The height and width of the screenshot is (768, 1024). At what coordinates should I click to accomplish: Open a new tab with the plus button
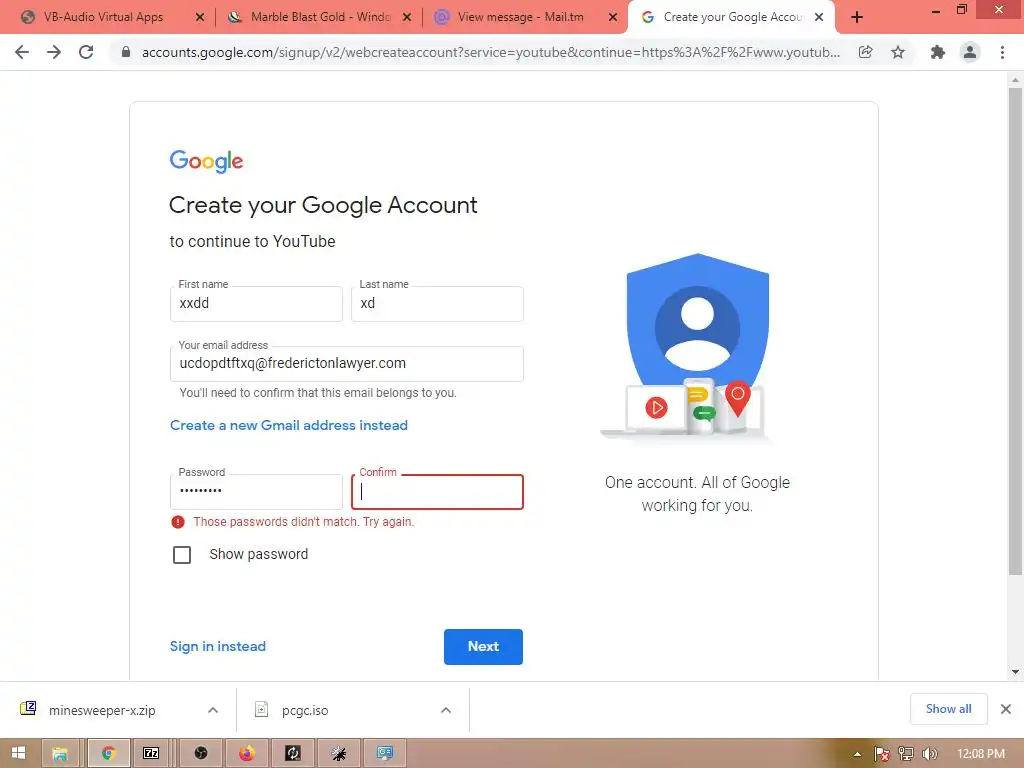[857, 18]
